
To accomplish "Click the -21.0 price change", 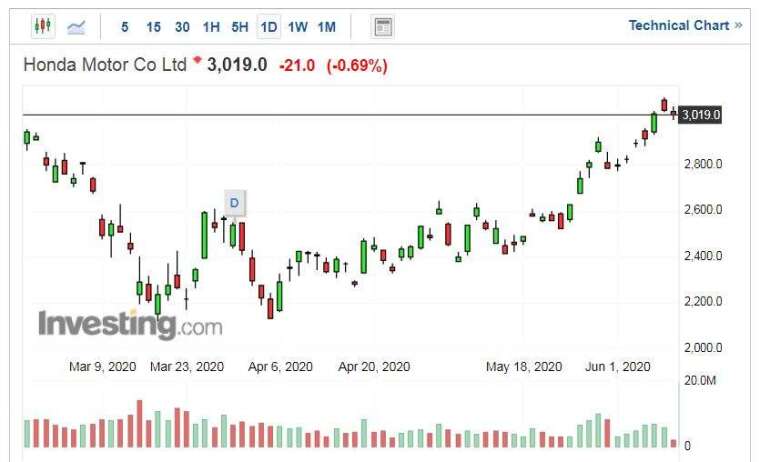I will [297, 65].
